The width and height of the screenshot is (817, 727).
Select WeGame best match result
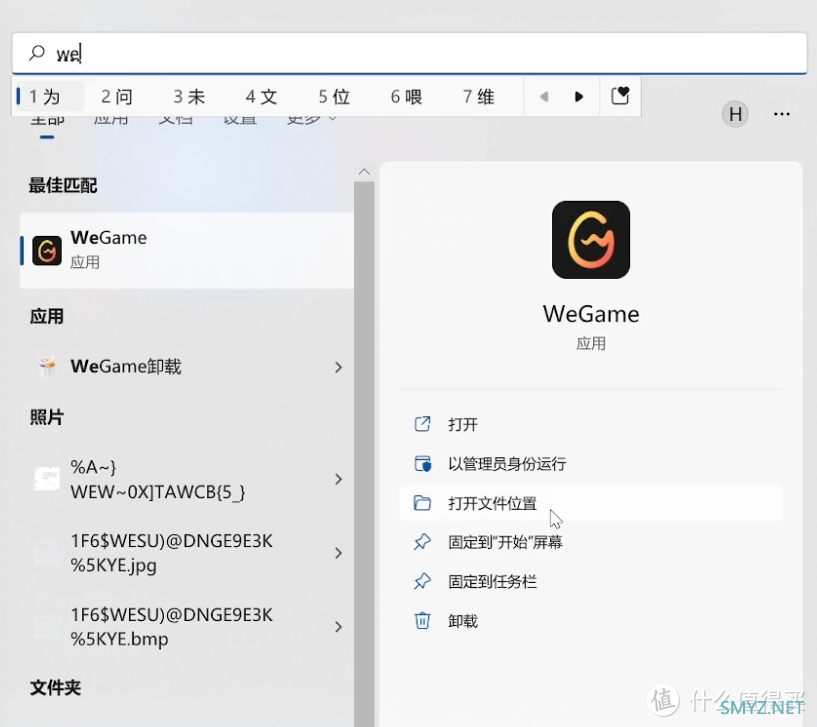tap(187, 250)
